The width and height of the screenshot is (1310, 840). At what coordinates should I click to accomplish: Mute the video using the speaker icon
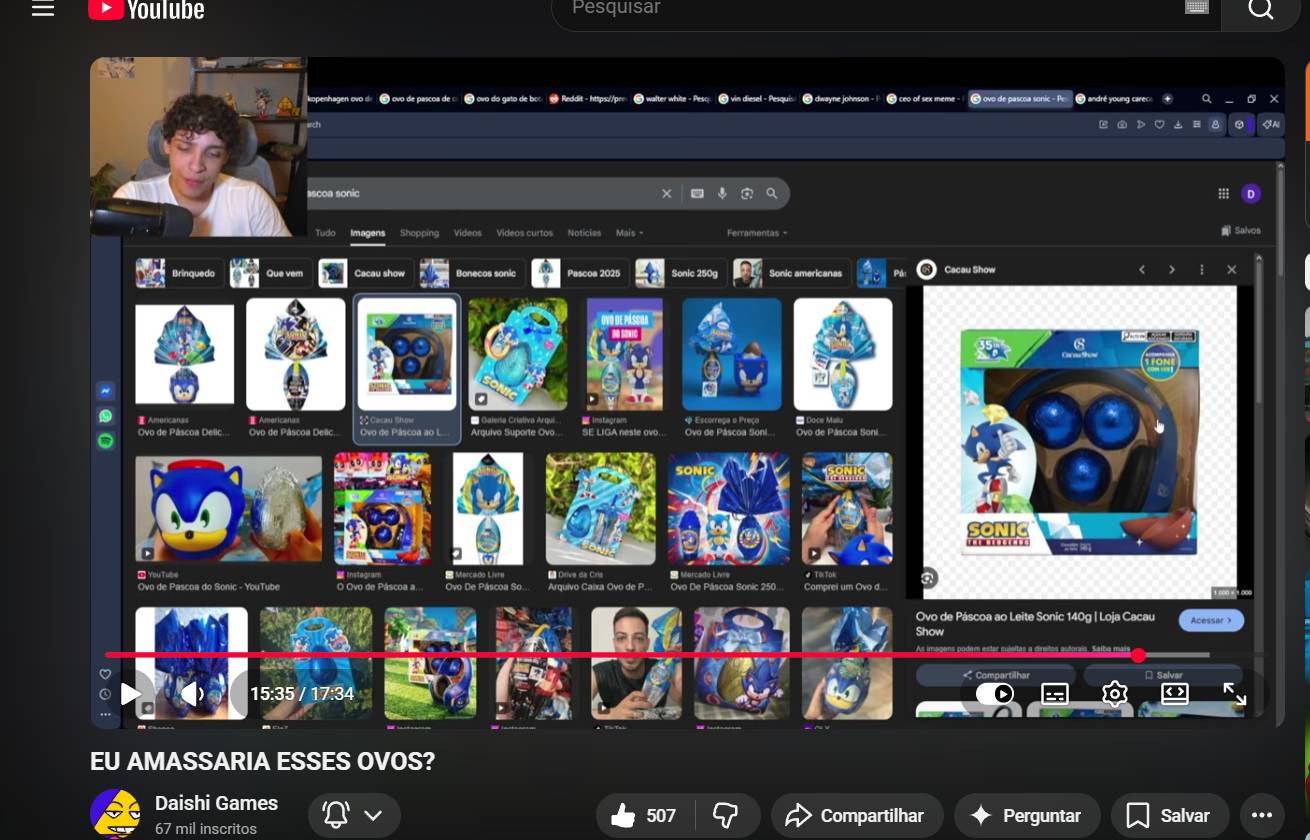(192, 693)
